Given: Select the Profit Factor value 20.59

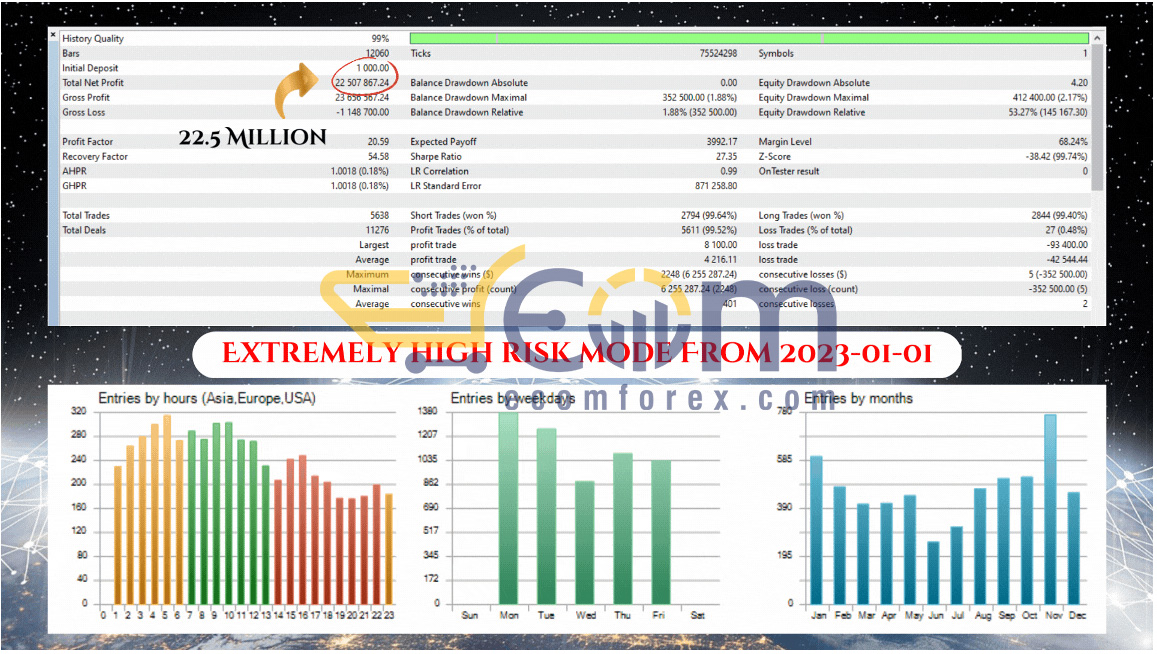Looking at the screenshot, I should pyautogui.click(x=379, y=142).
